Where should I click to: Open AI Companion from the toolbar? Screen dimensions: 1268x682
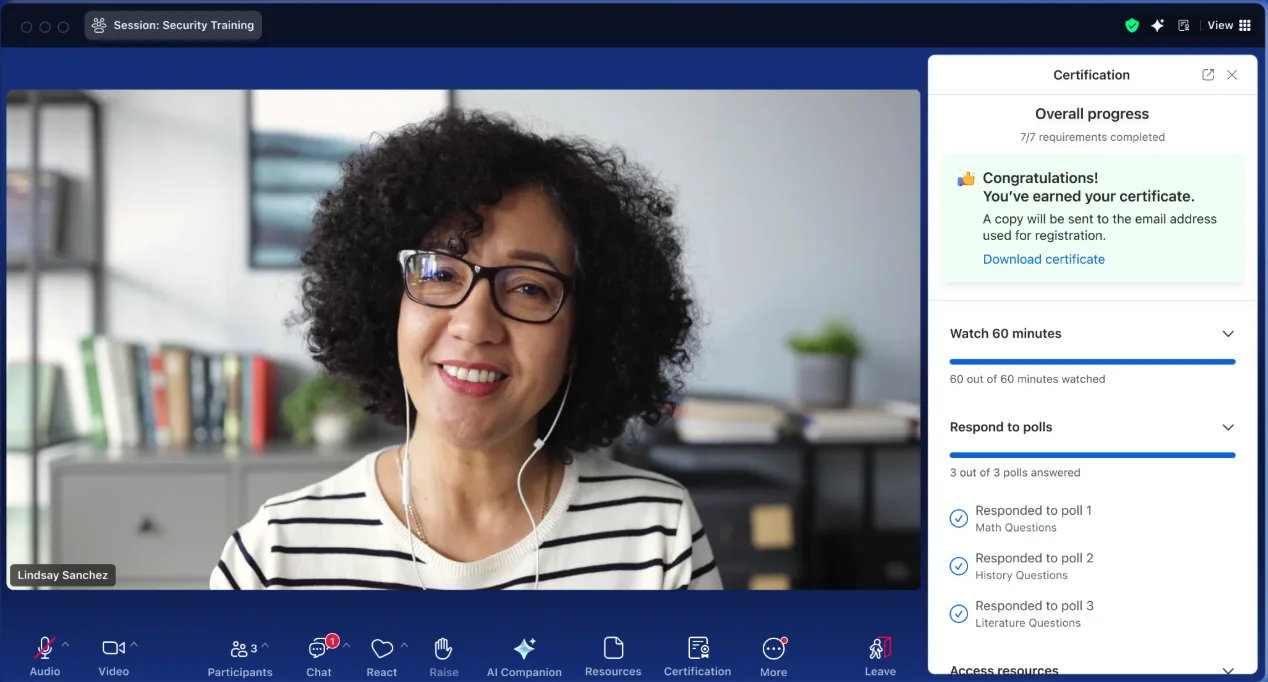(x=524, y=655)
